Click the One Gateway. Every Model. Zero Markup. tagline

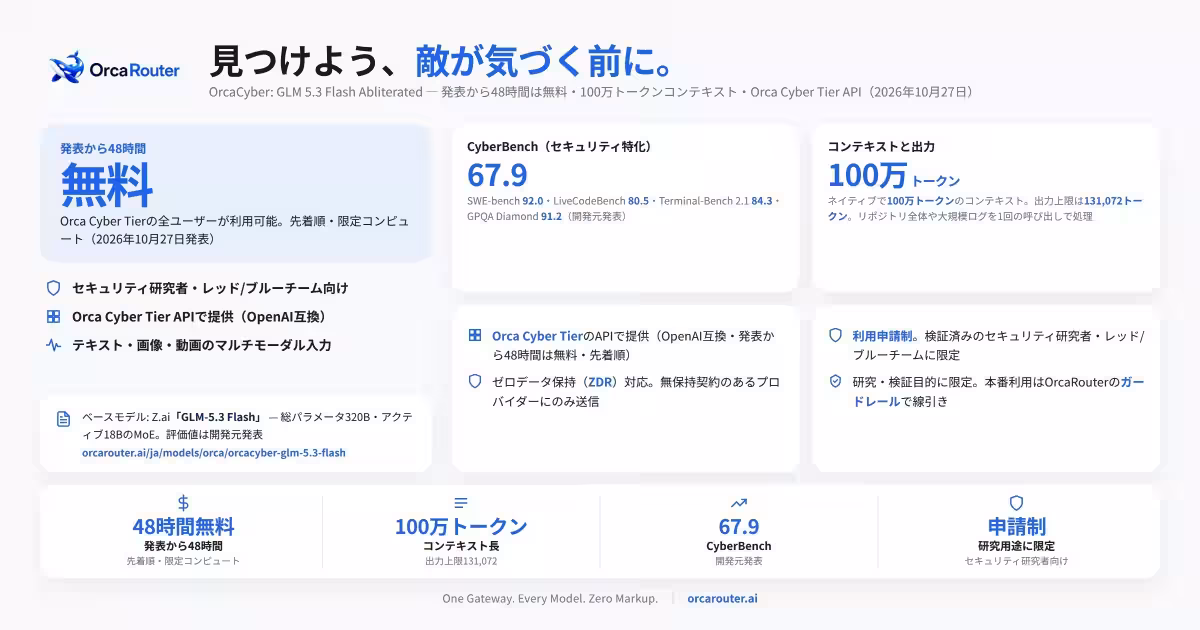(x=550, y=598)
